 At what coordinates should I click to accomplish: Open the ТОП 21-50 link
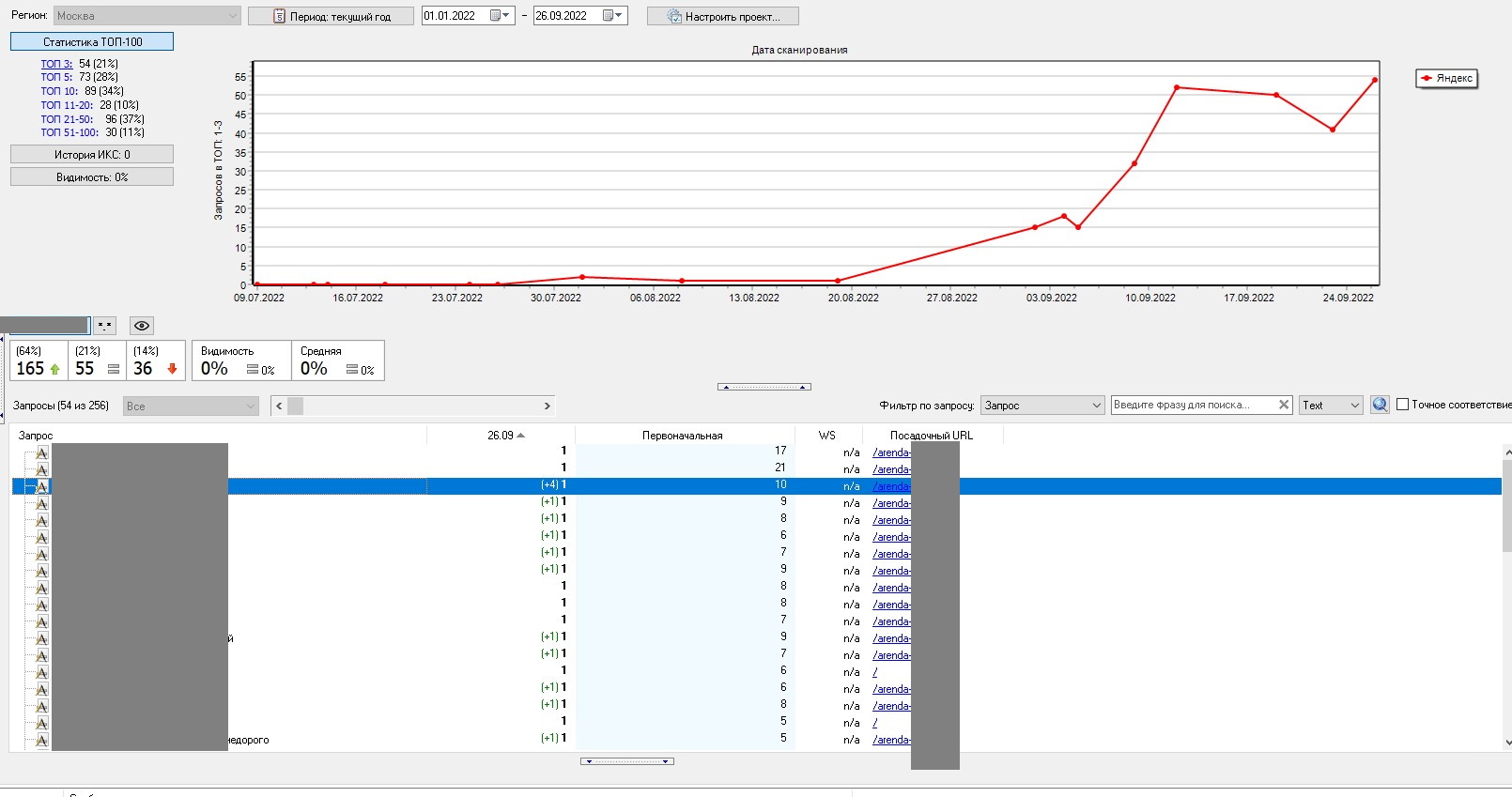pos(67,119)
